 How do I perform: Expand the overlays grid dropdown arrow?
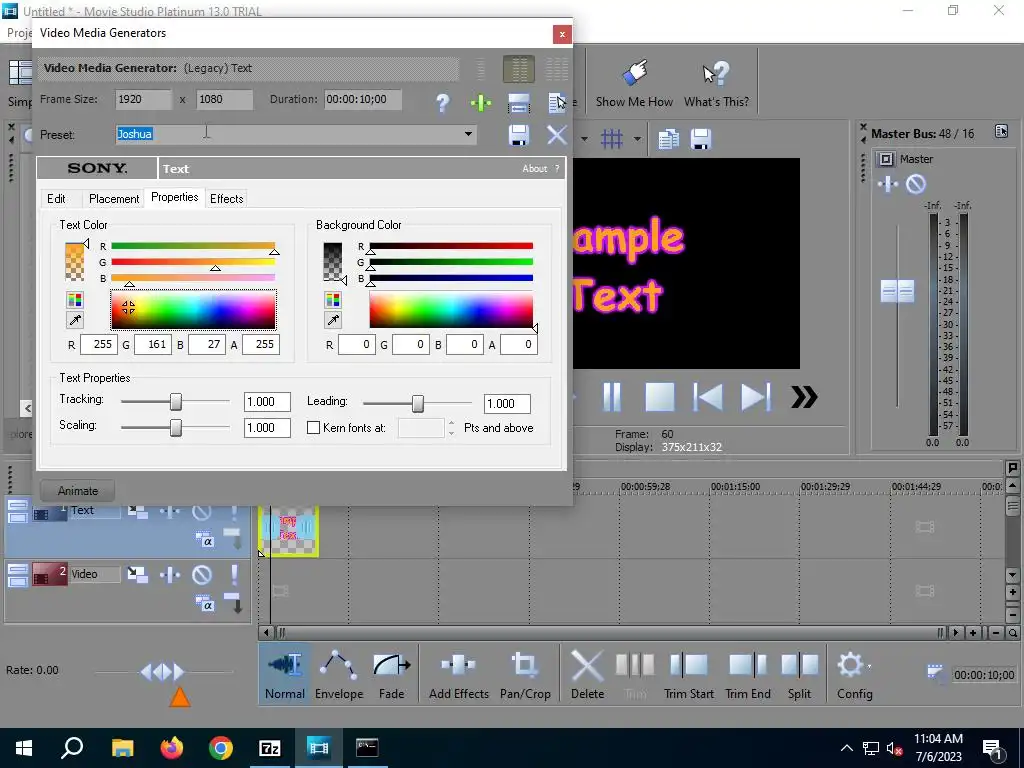coord(637,138)
